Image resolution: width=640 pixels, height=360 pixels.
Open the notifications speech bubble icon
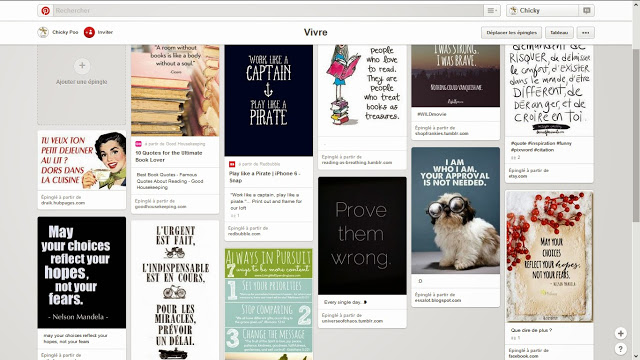click(587, 11)
